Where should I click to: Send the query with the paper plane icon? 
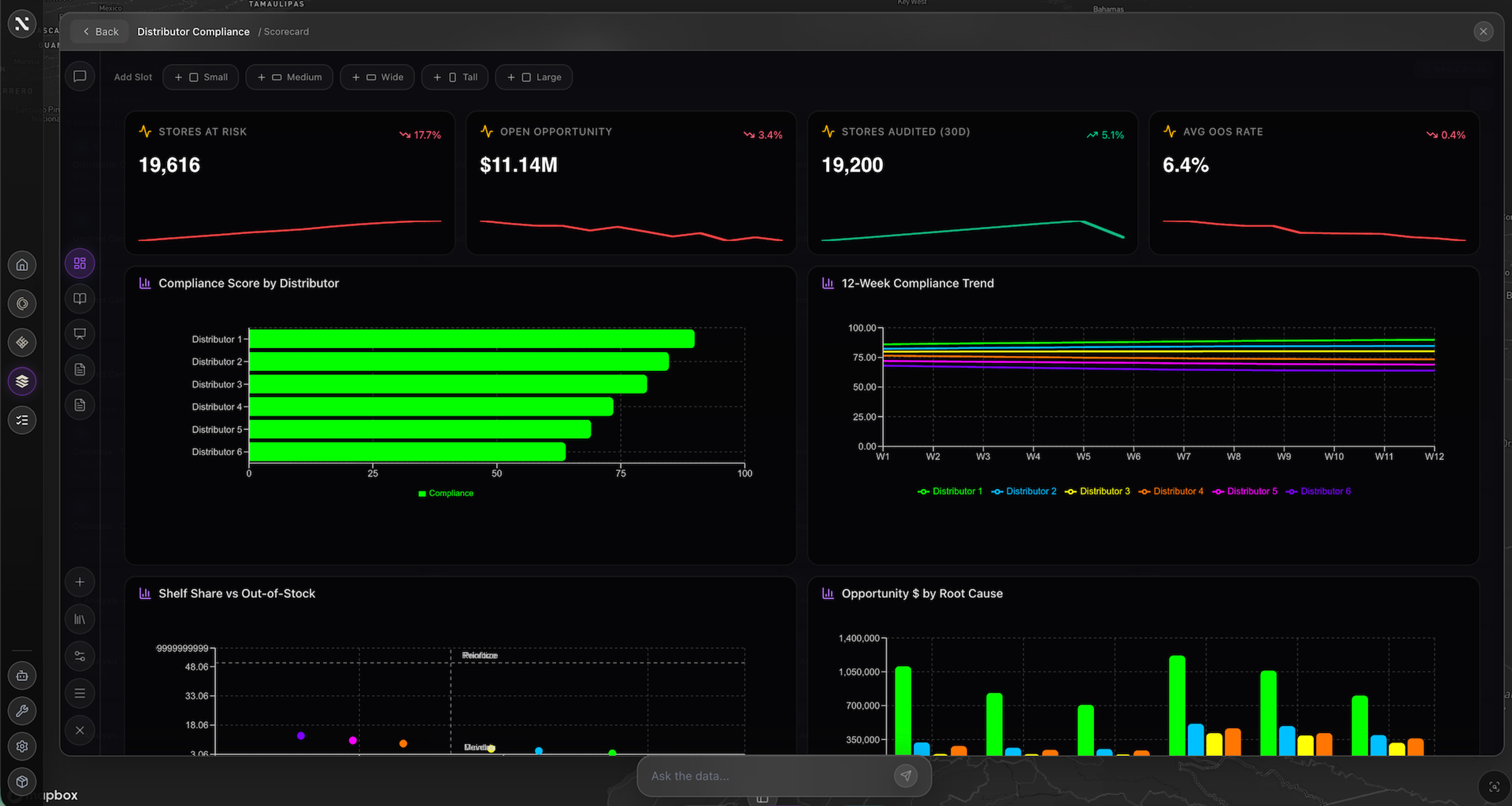(906, 775)
